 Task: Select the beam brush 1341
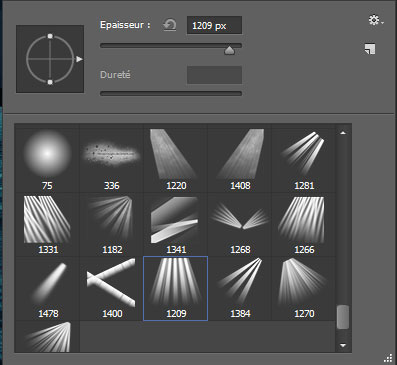(x=175, y=225)
